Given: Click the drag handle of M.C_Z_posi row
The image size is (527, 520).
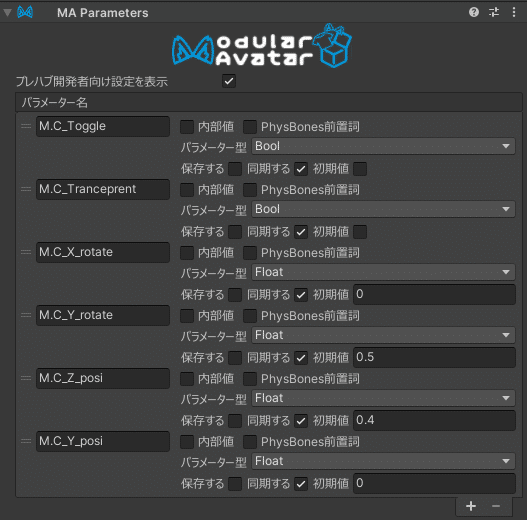Looking at the screenshot, I should [26, 378].
